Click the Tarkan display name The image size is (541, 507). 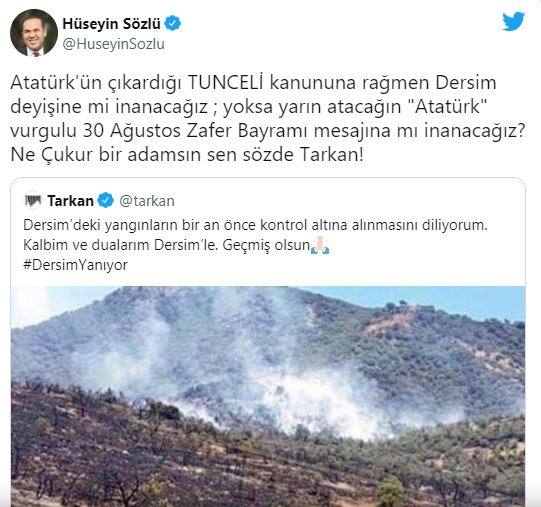(x=70, y=201)
